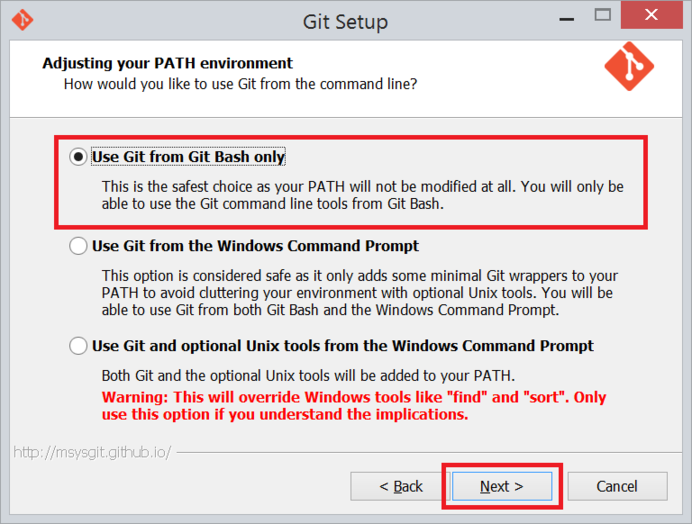Click the 'Use Git from Git Bash only' label
Image resolution: width=692 pixels, height=524 pixels.
(188, 157)
